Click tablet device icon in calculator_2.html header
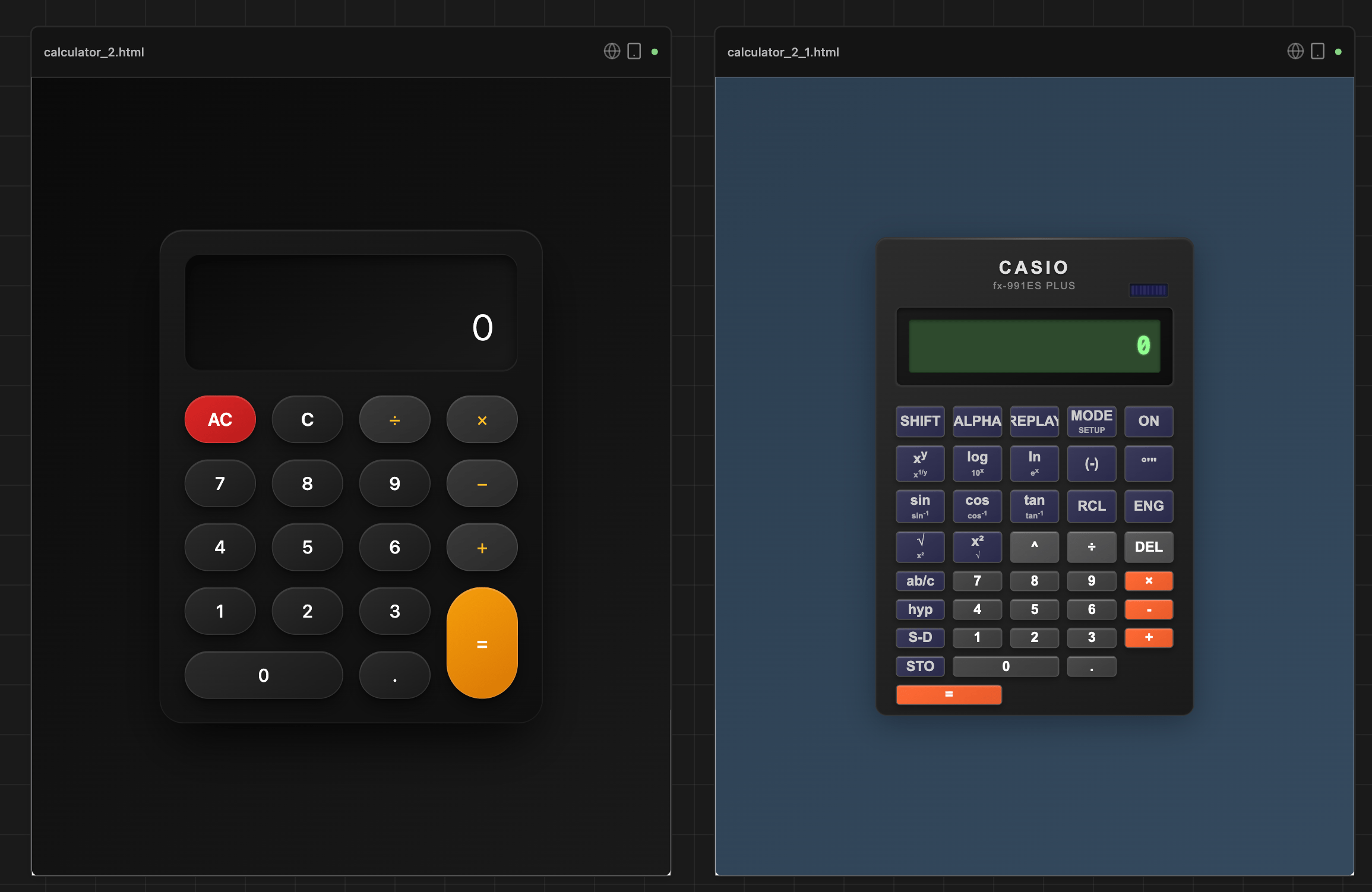The width and height of the screenshot is (1372, 892). [x=634, y=52]
